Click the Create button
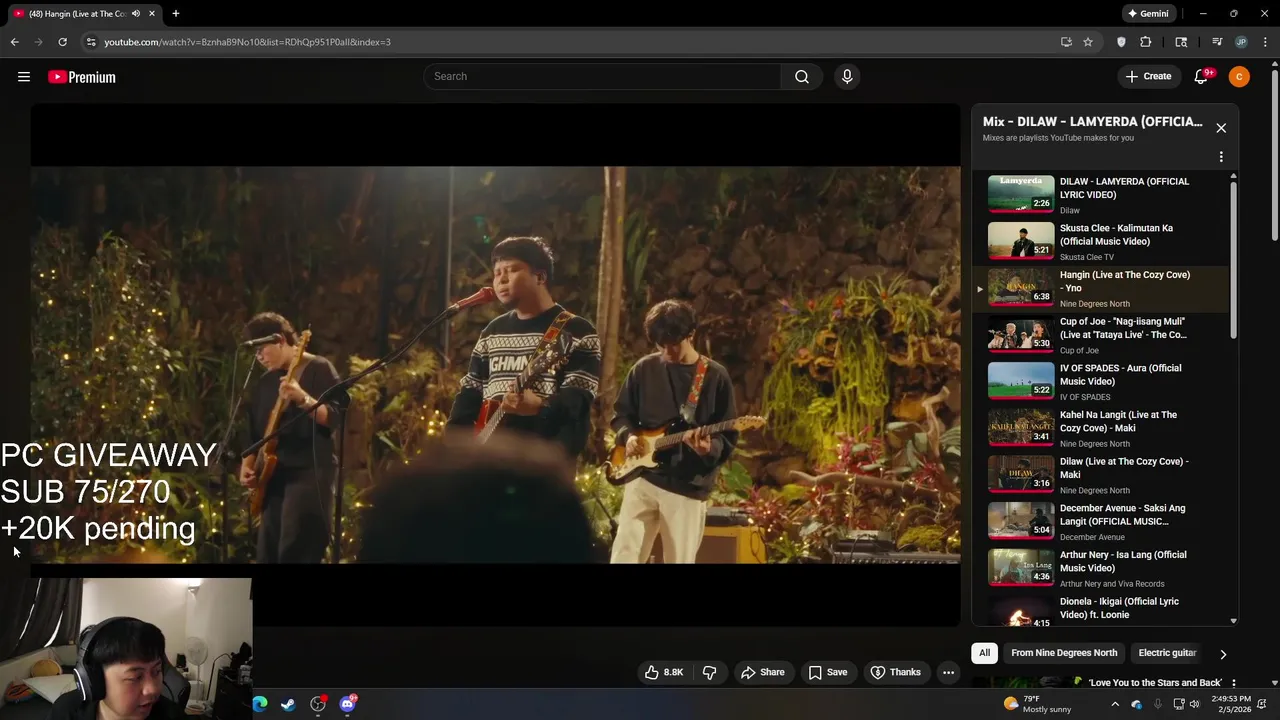The height and width of the screenshot is (720, 1280). coord(1148,77)
